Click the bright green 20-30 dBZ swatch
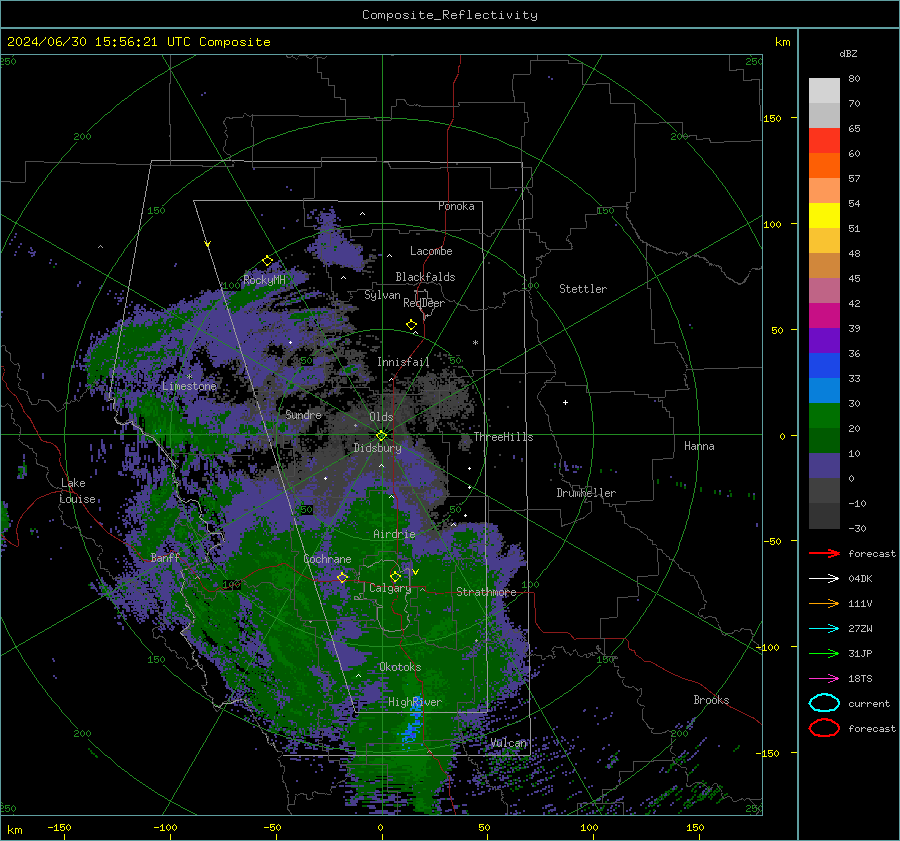This screenshot has width=900, height=841. click(824, 416)
